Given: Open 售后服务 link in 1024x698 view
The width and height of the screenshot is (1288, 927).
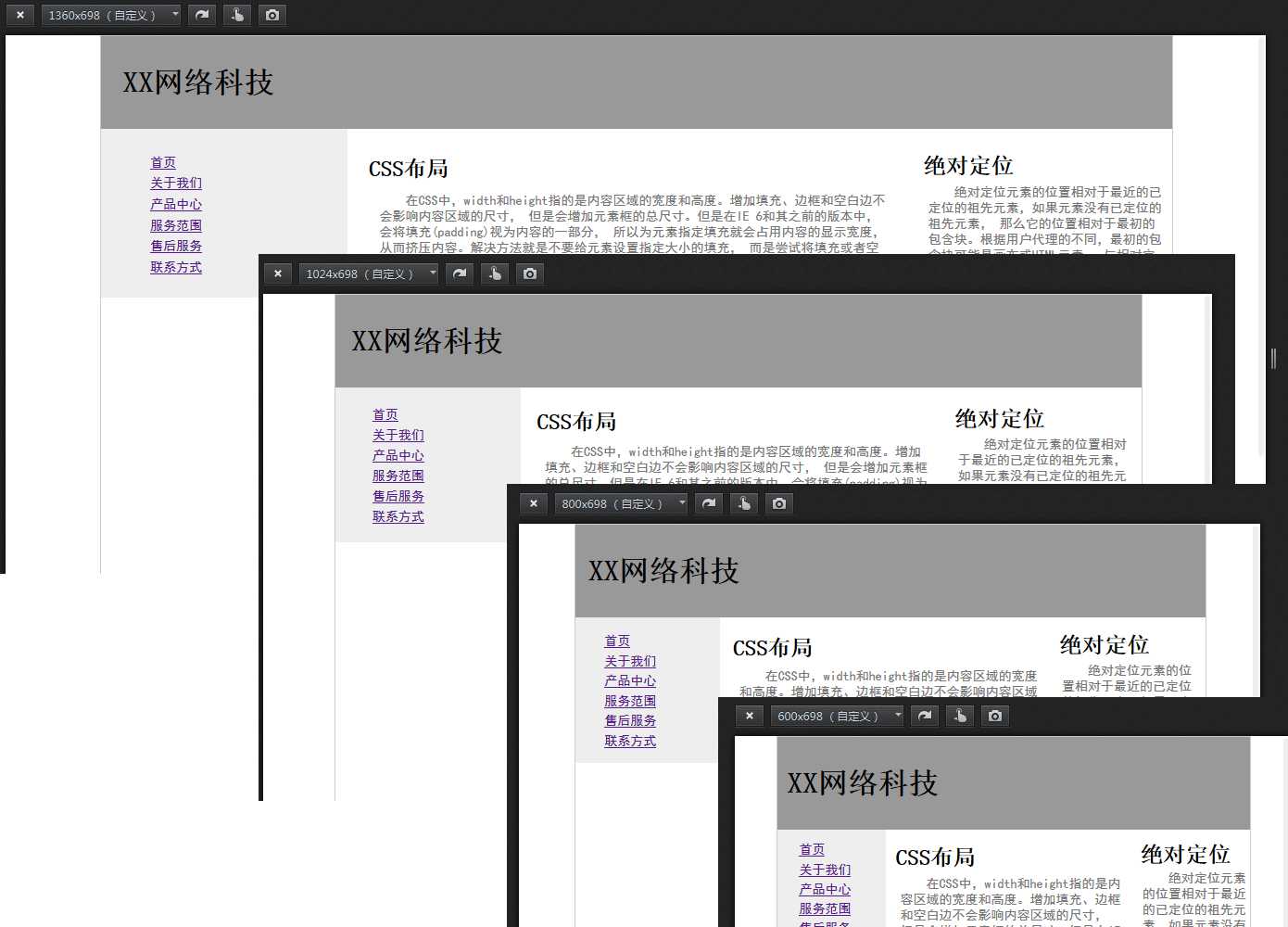Looking at the screenshot, I should pos(398,496).
